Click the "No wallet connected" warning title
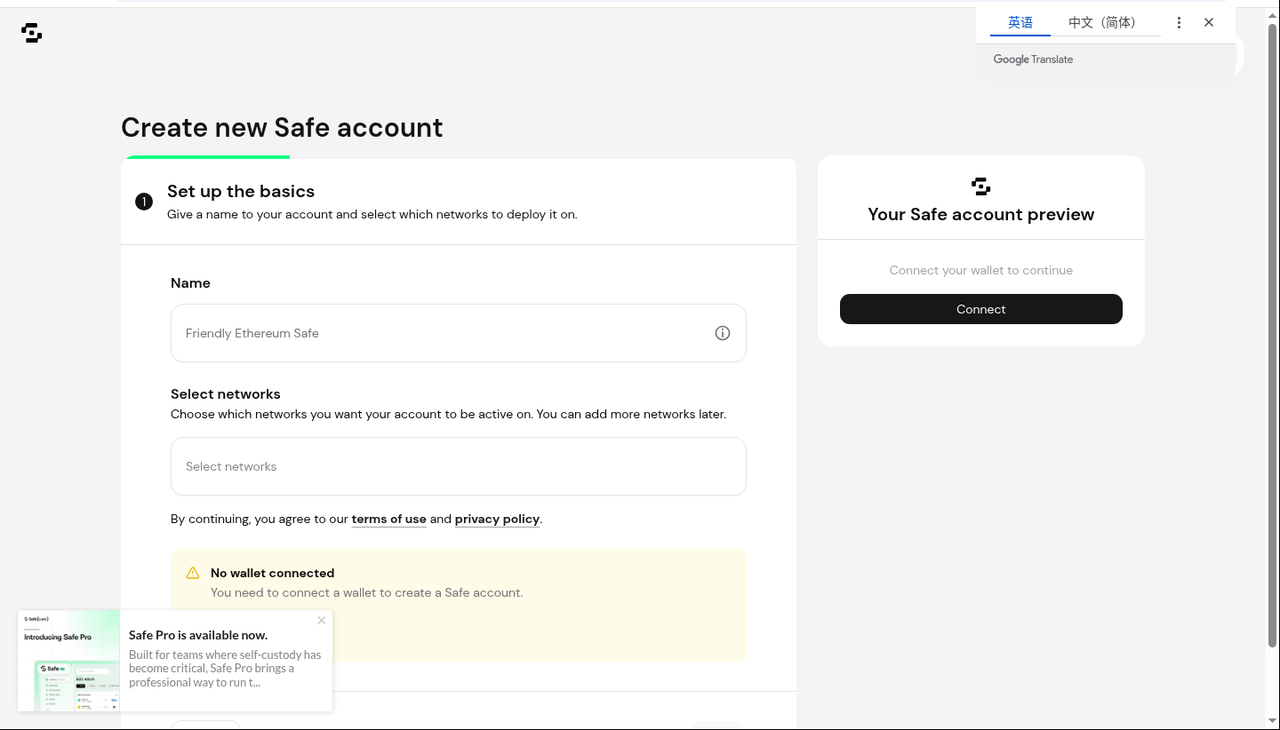 click(272, 573)
